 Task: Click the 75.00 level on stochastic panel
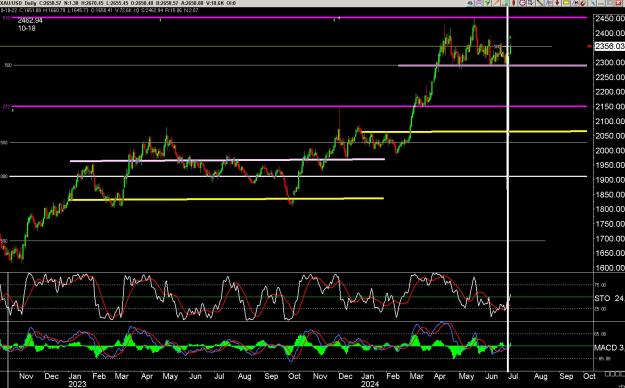(x=600, y=285)
